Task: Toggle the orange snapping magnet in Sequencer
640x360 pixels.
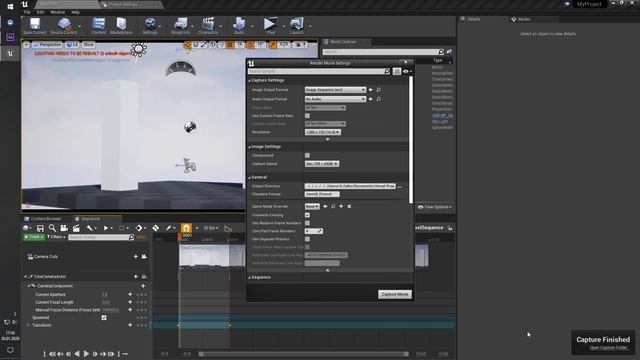Action: point(186,228)
